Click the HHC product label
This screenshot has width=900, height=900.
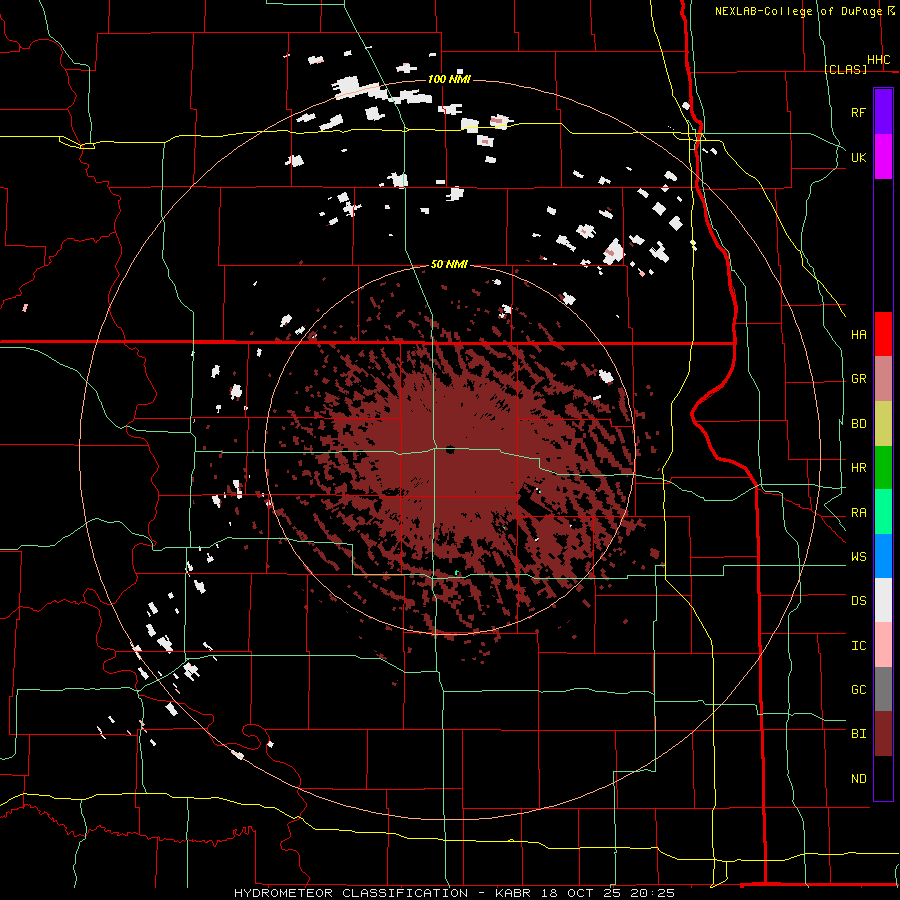tap(879, 60)
